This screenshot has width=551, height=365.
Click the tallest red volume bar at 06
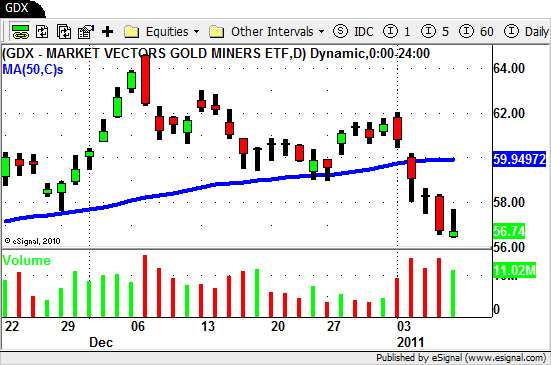click(x=145, y=286)
